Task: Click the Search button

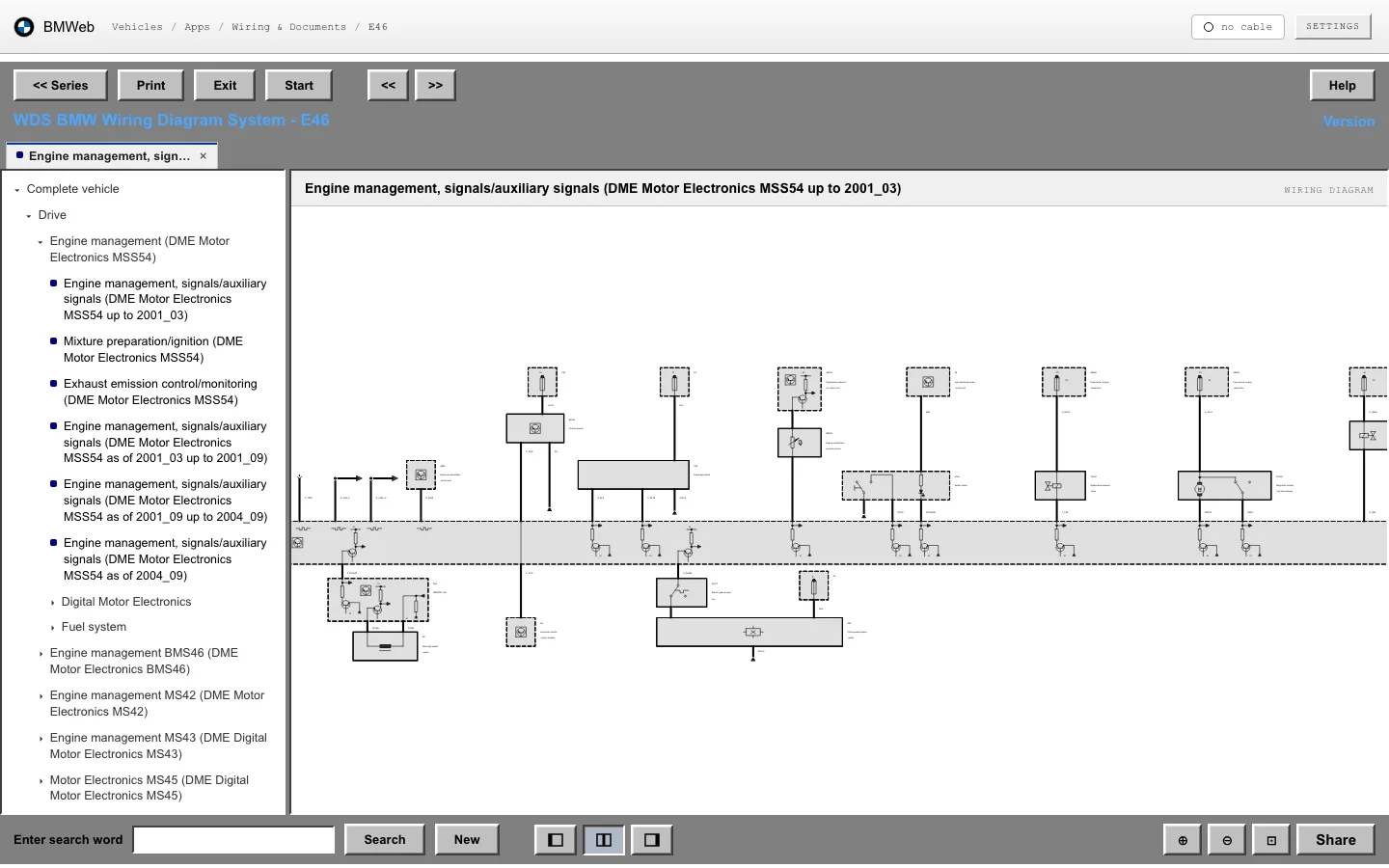Action: 385,840
